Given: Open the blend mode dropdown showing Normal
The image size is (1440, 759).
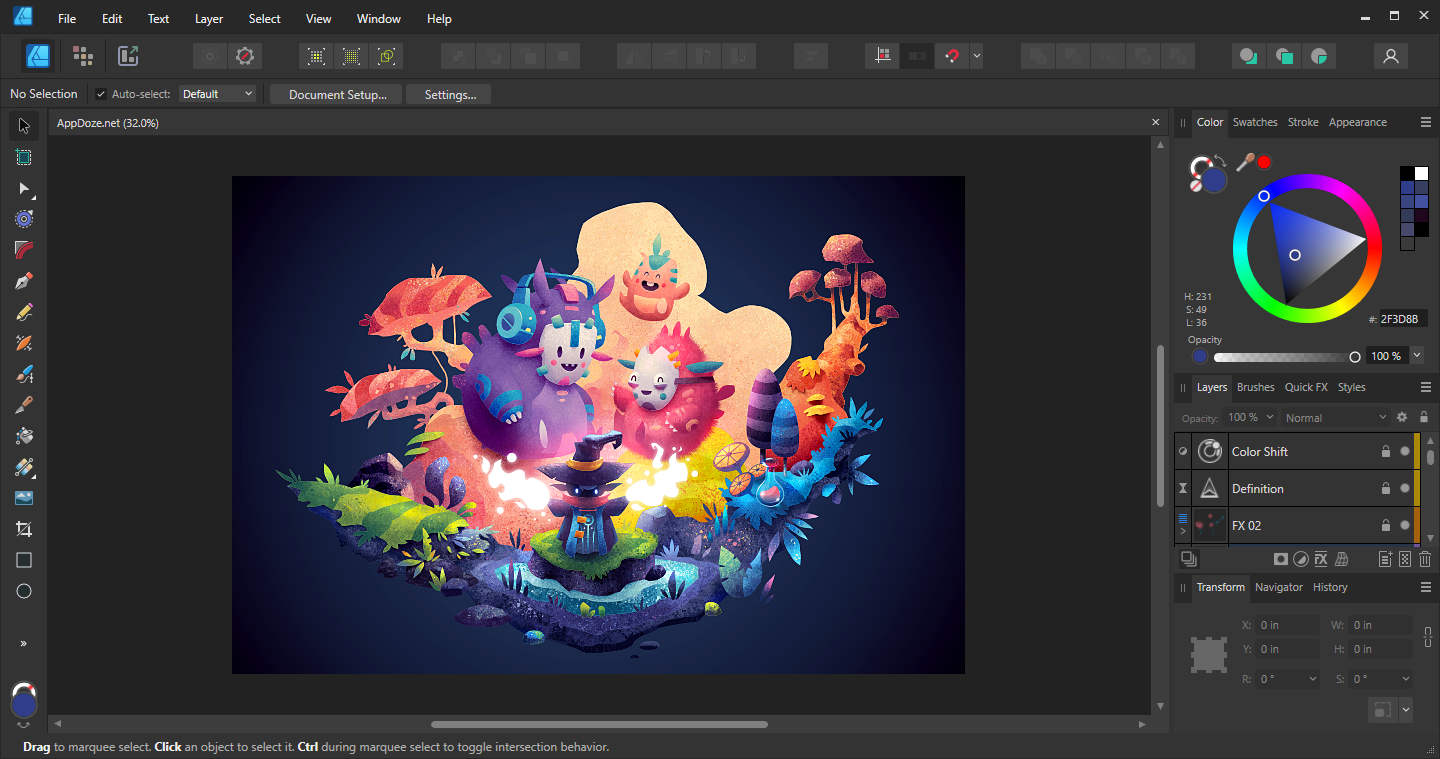Looking at the screenshot, I should click(1335, 417).
